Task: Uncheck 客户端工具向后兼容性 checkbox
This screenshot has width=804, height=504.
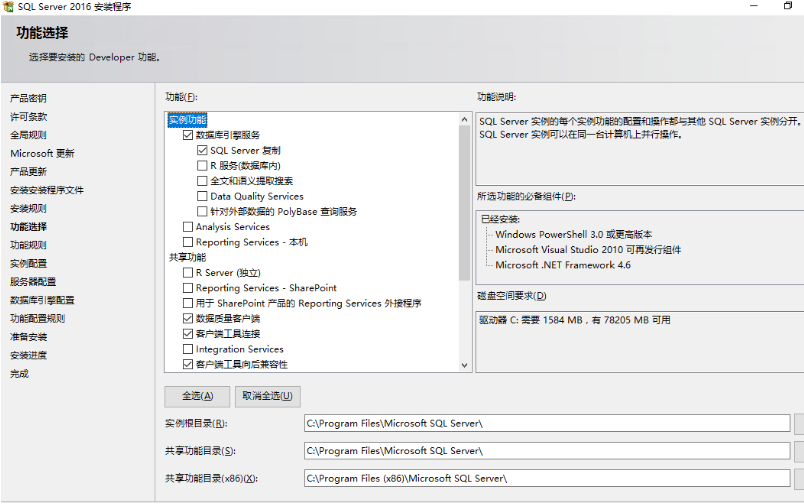Action: pyautogui.click(x=188, y=365)
